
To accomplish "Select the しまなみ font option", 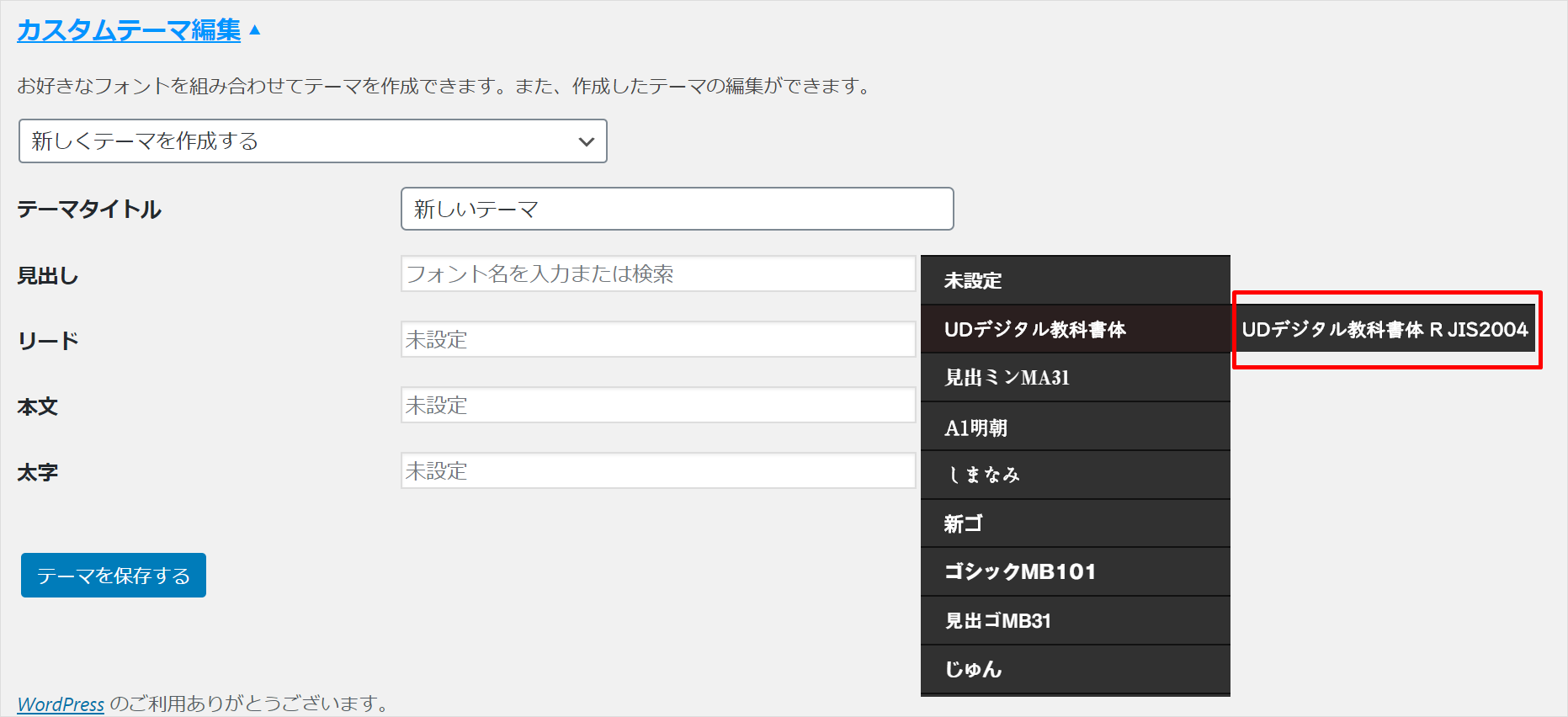I will 1075,475.
